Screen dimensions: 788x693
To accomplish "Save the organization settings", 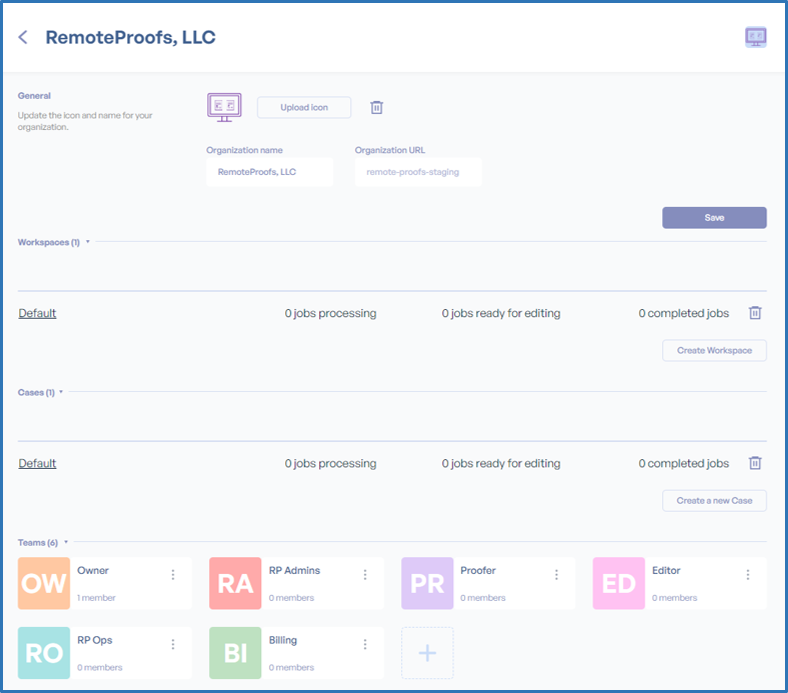I will (x=714, y=218).
